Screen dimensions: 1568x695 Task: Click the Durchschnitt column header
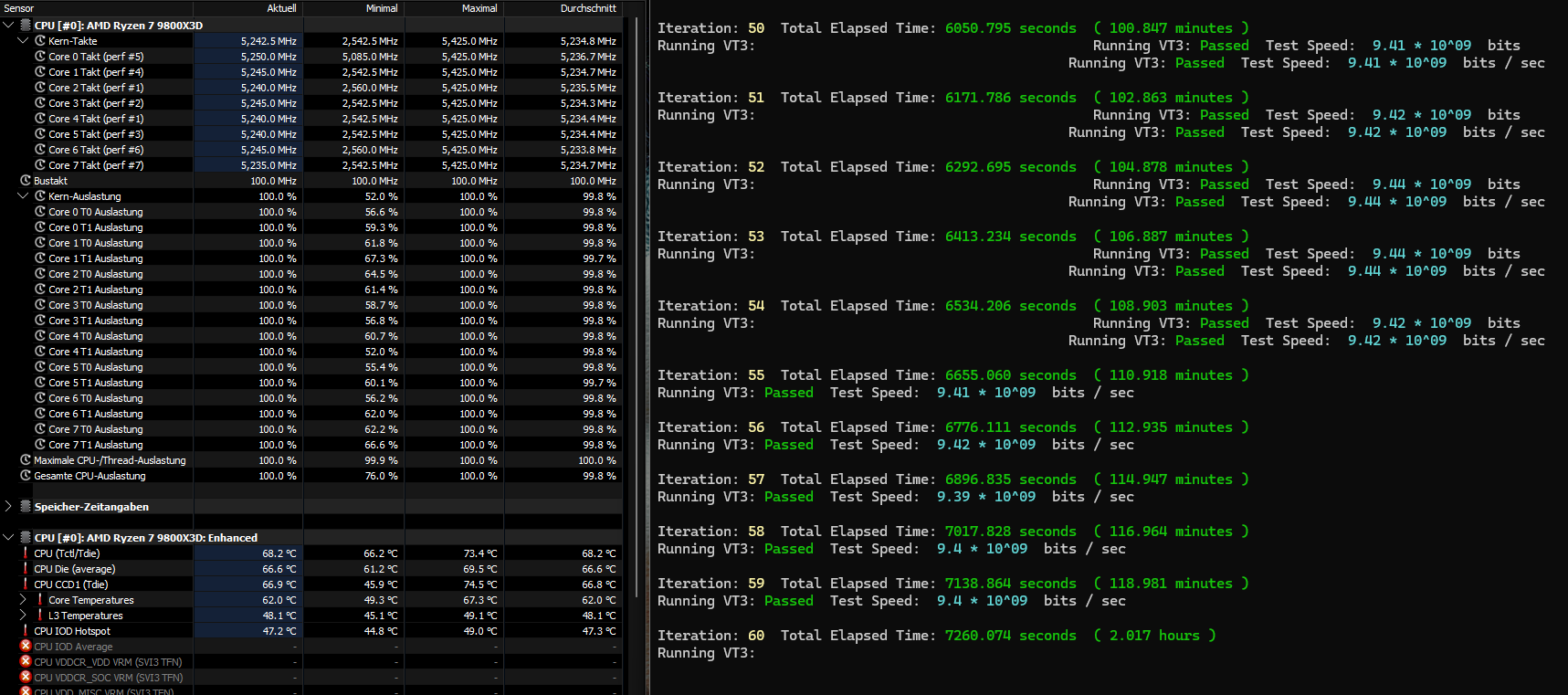coord(588,8)
